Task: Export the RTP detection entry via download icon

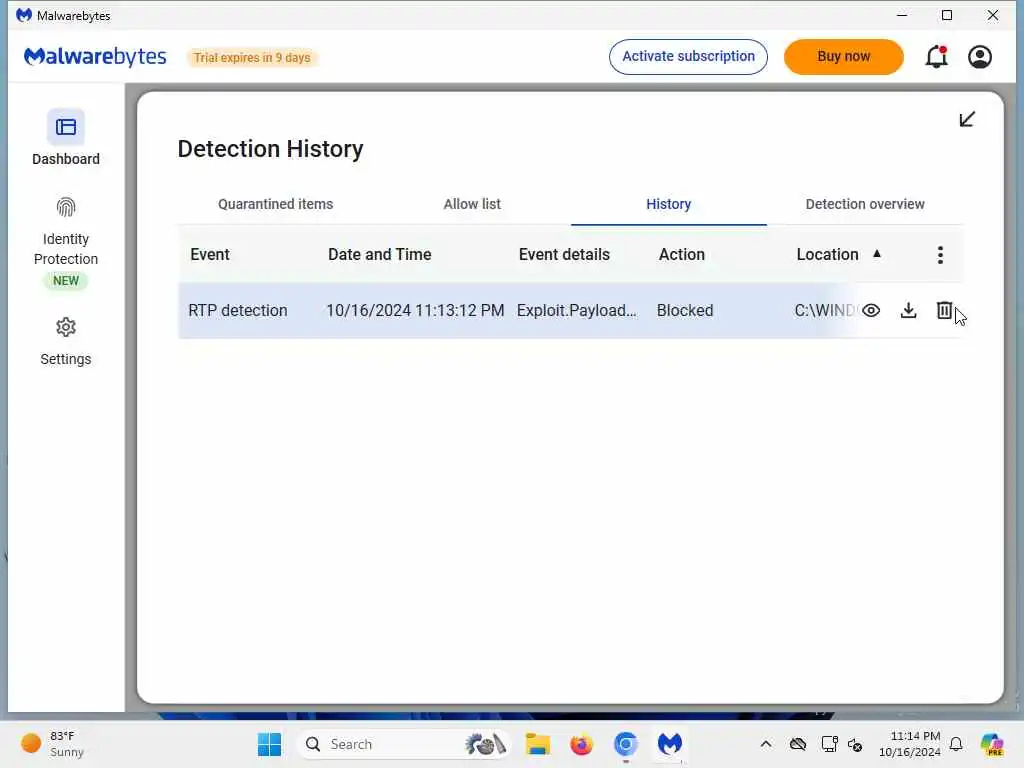Action: pos(908,310)
